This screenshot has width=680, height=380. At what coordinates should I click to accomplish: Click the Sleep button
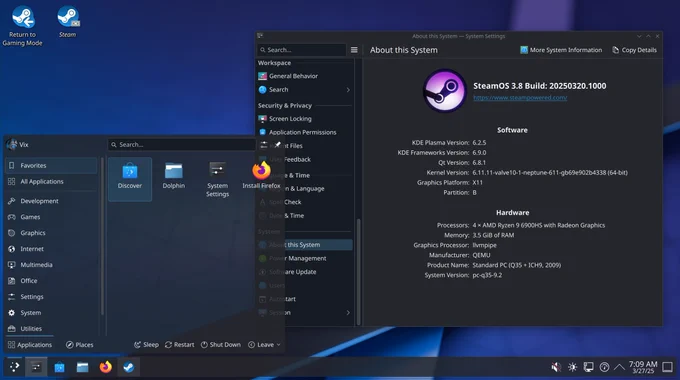146,345
